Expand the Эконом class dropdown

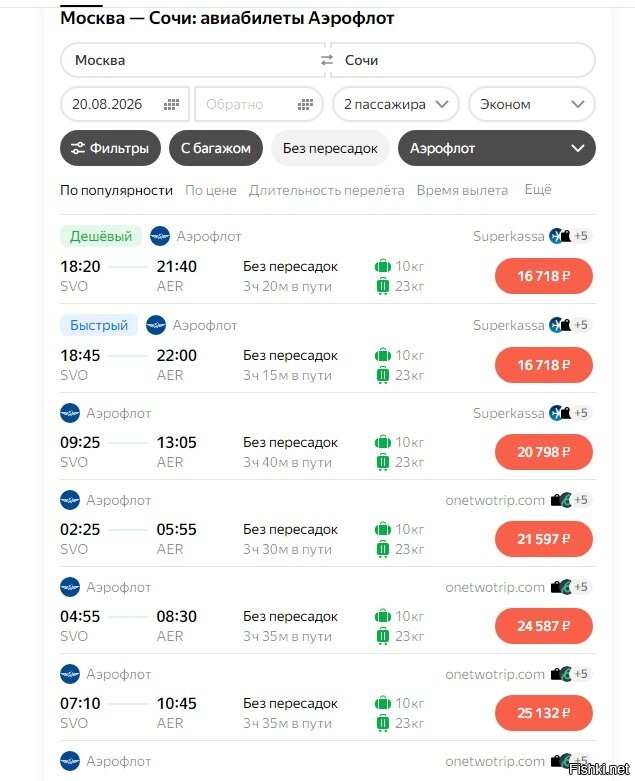(x=531, y=104)
